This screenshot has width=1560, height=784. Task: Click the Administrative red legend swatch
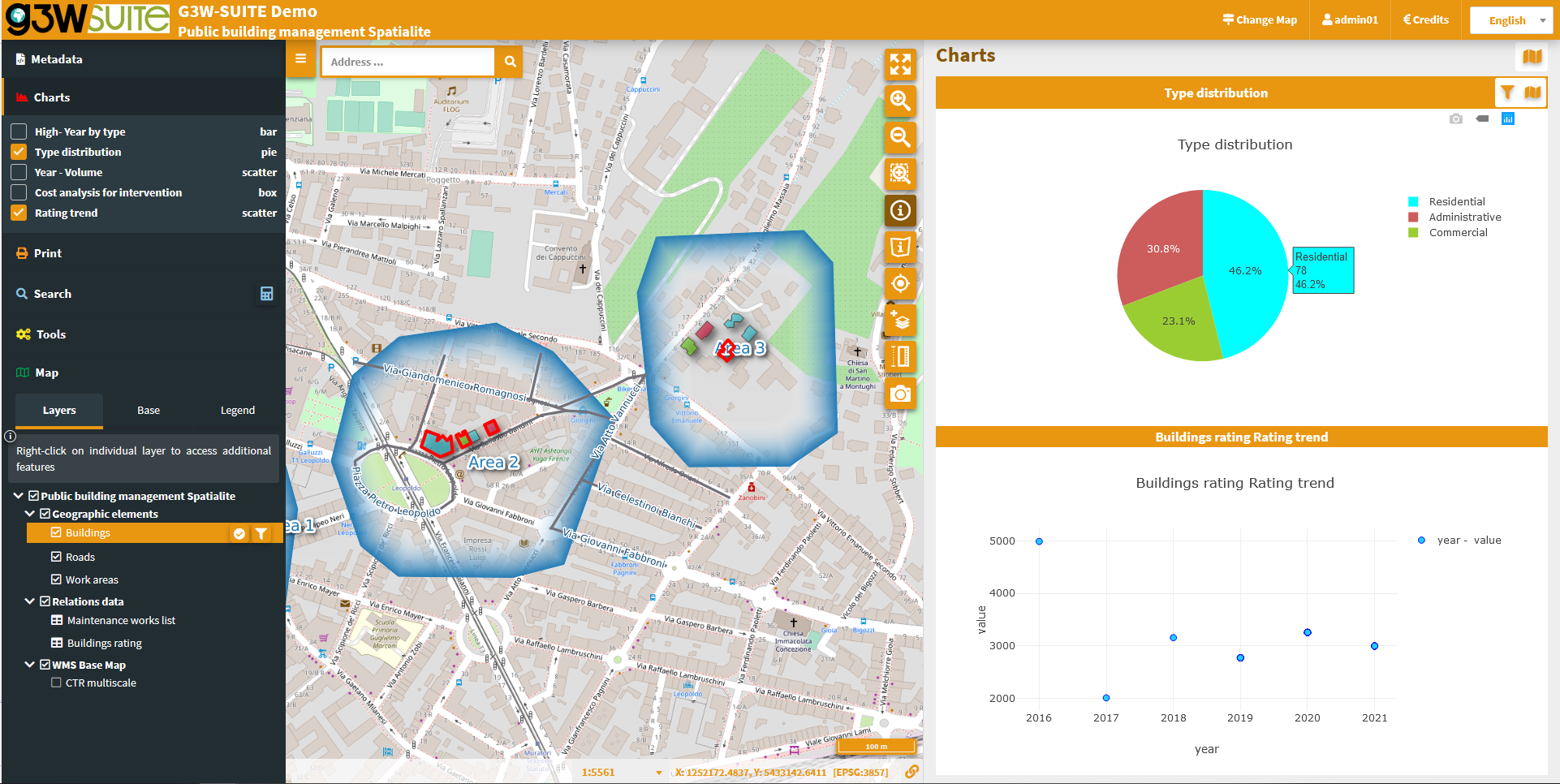point(1413,217)
